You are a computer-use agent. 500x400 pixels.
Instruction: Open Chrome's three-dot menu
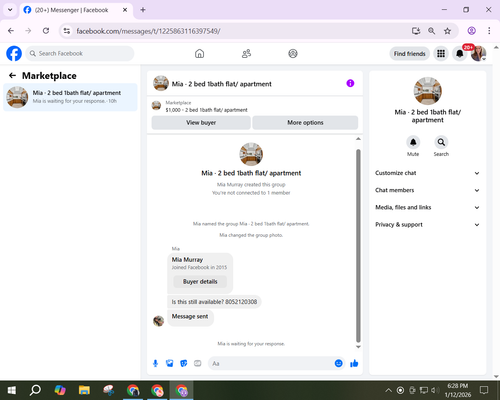489,31
